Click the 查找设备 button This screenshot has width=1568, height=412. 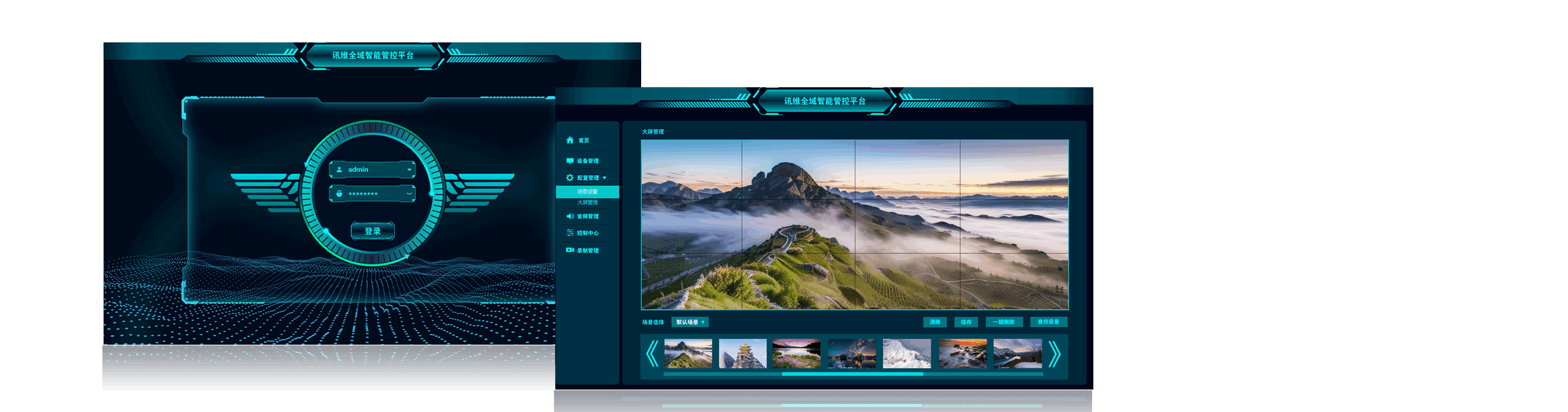pyautogui.click(x=1048, y=322)
